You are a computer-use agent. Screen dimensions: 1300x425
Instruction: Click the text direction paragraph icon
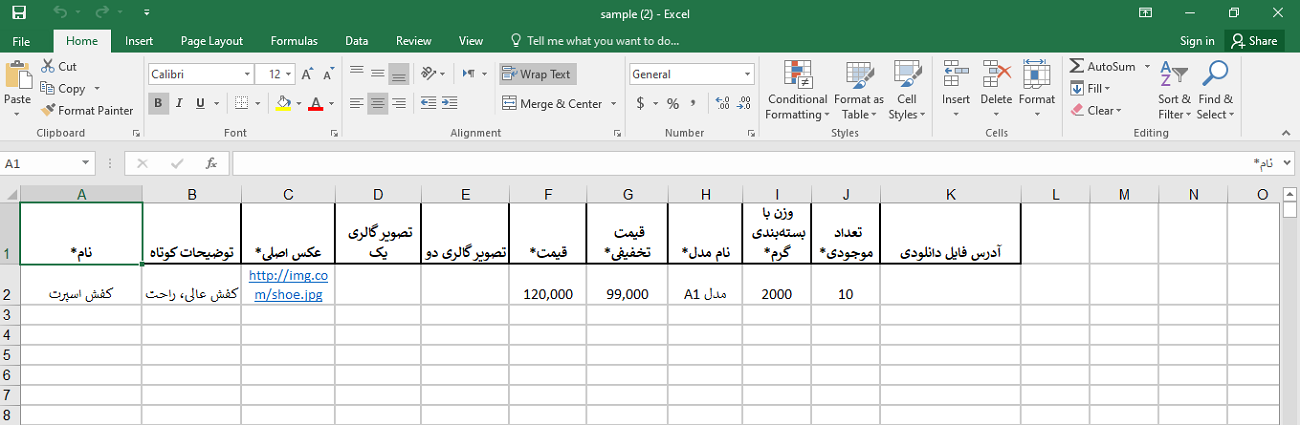point(468,74)
